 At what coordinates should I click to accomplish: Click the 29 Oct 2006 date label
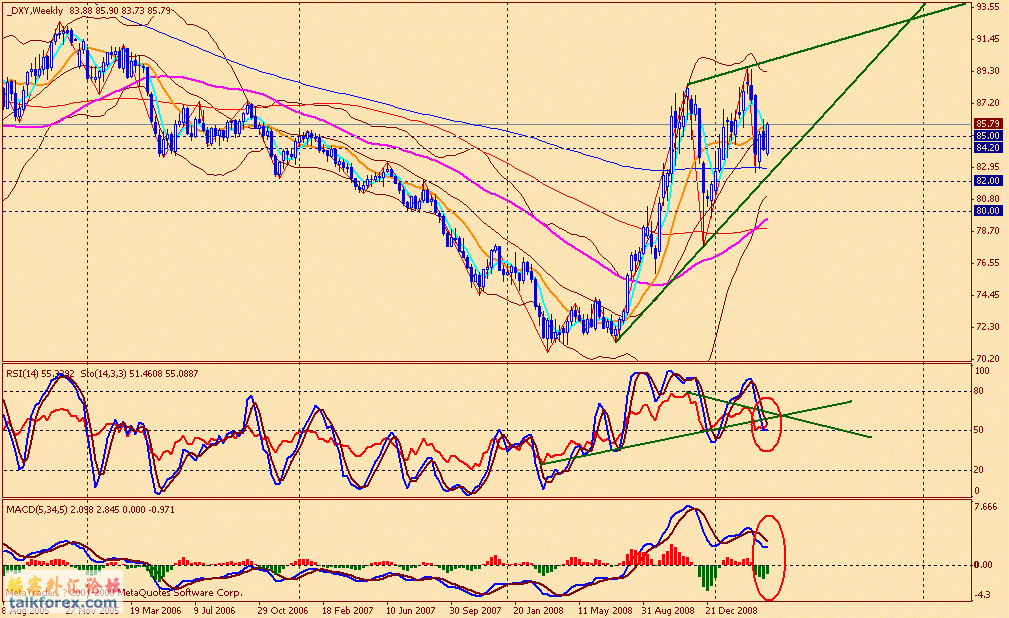(x=283, y=610)
